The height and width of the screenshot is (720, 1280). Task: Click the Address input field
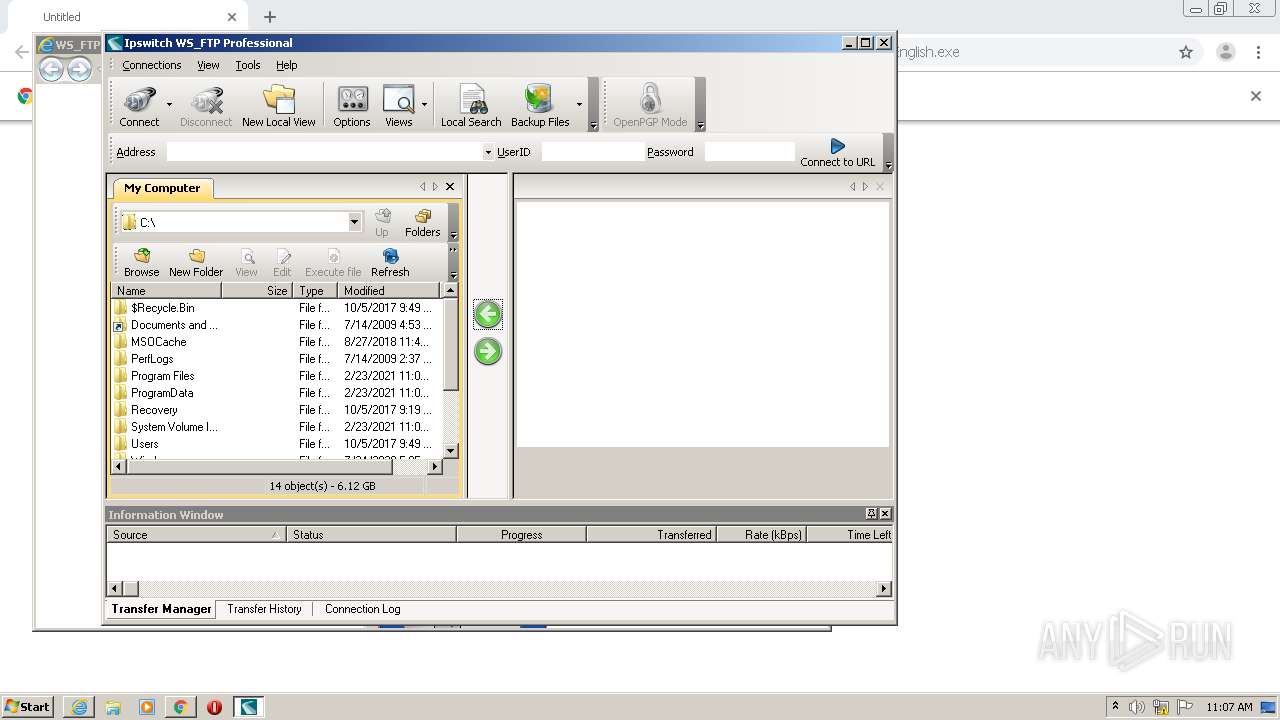(324, 152)
